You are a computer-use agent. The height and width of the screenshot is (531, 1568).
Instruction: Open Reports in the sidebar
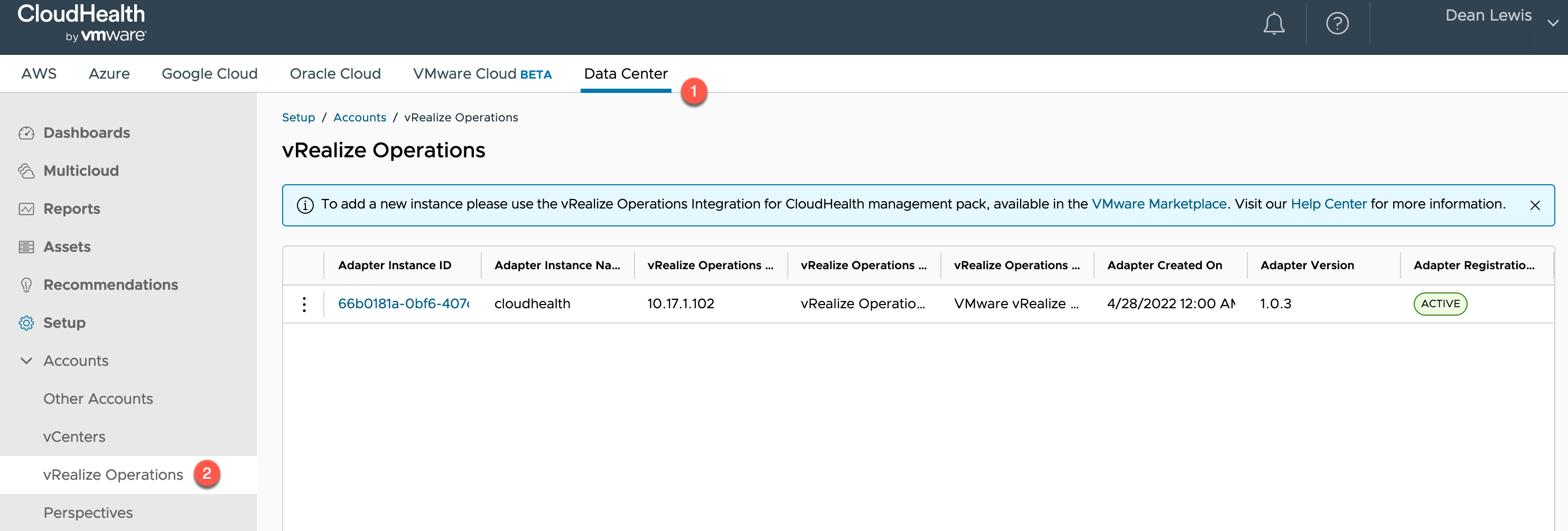pyautogui.click(x=72, y=208)
